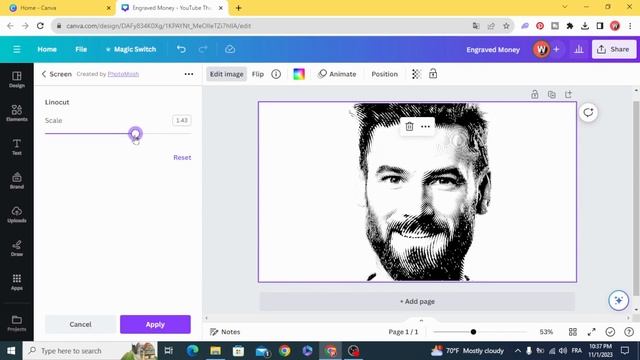Open the Uploads panel

click(17, 215)
